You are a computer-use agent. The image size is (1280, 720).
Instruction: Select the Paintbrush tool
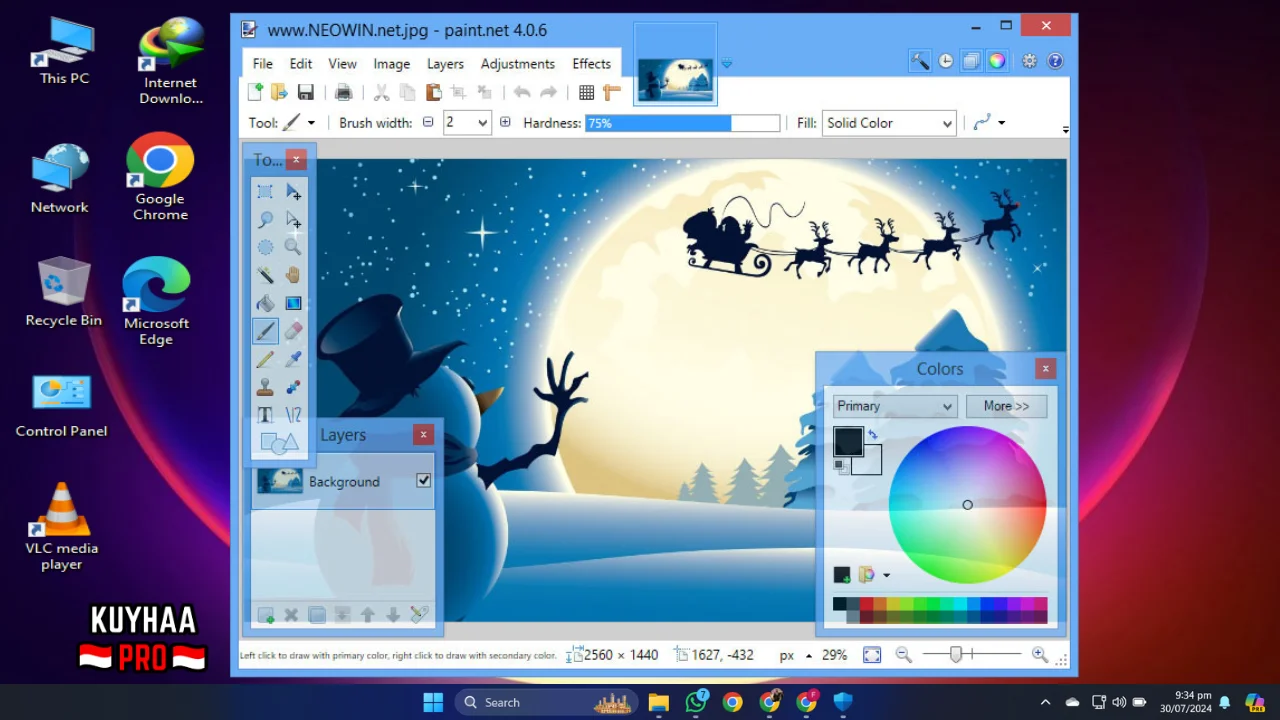pyautogui.click(x=265, y=331)
